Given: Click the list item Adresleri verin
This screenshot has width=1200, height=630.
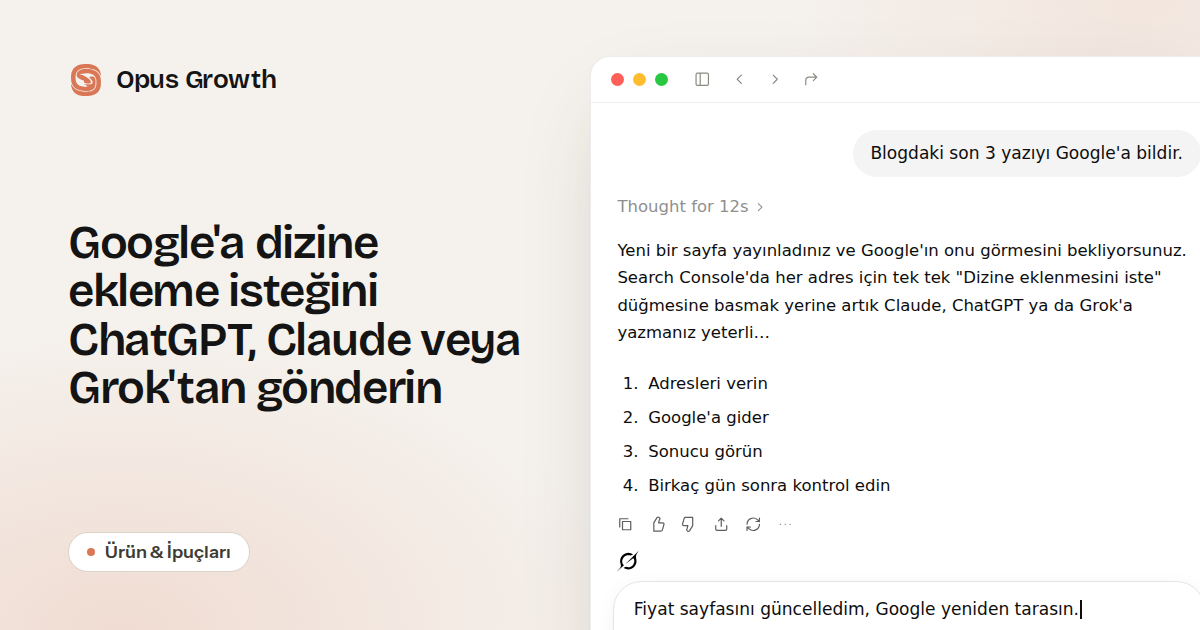Looking at the screenshot, I should [708, 383].
